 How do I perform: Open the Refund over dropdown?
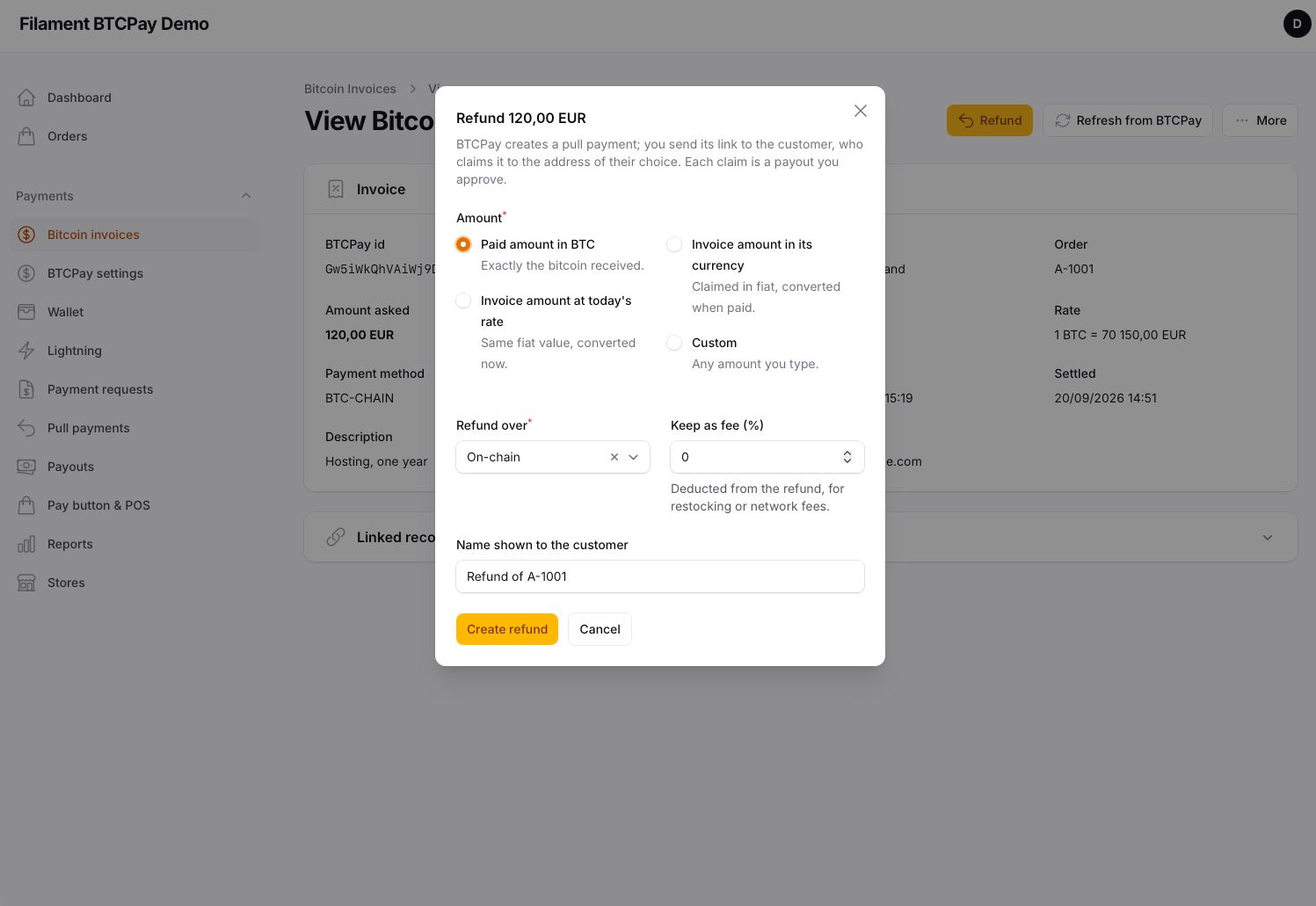click(x=553, y=457)
